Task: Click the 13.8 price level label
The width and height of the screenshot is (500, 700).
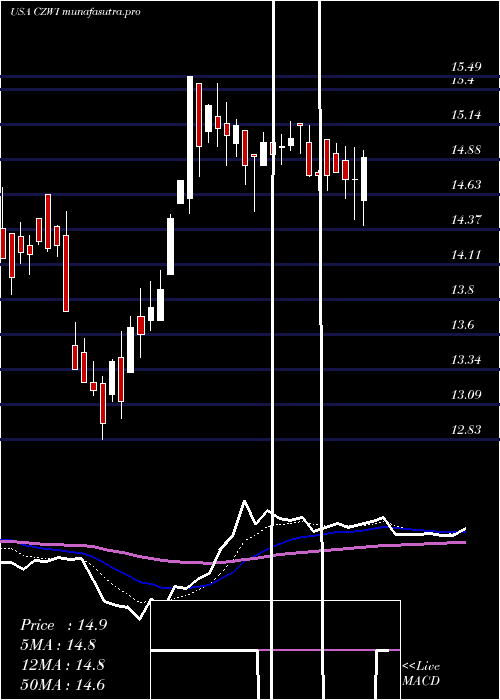Action: point(462,290)
